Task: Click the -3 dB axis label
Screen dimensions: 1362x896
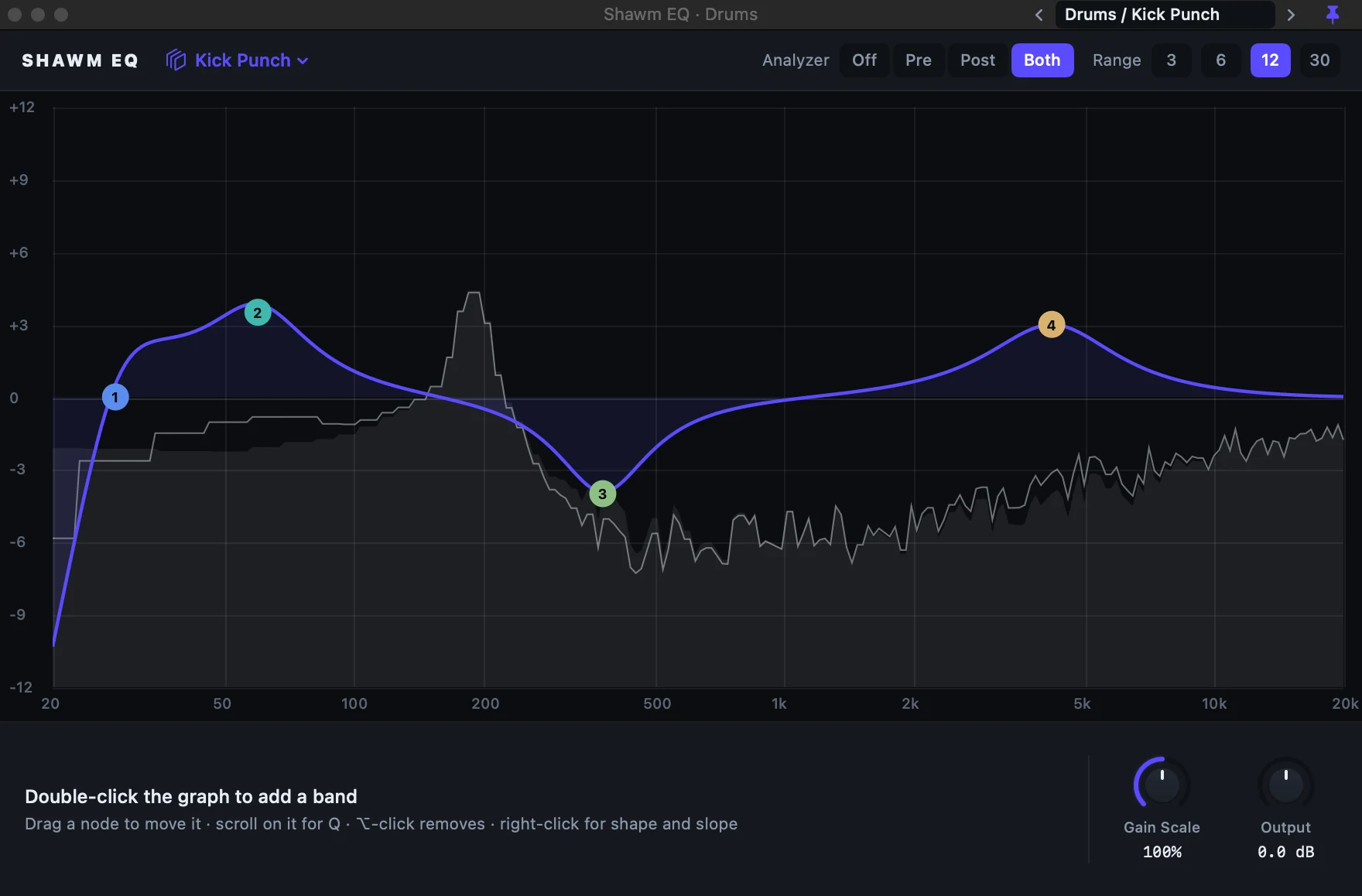Action: (x=17, y=470)
